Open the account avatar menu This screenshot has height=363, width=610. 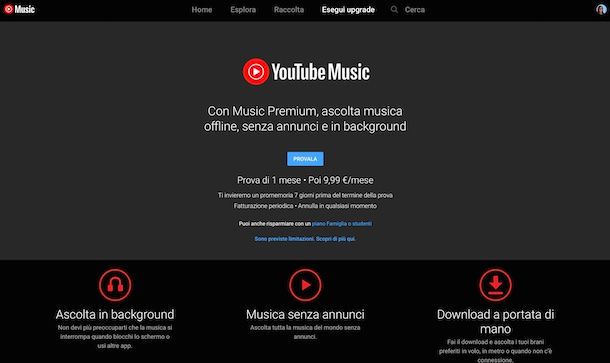point(601,9)
